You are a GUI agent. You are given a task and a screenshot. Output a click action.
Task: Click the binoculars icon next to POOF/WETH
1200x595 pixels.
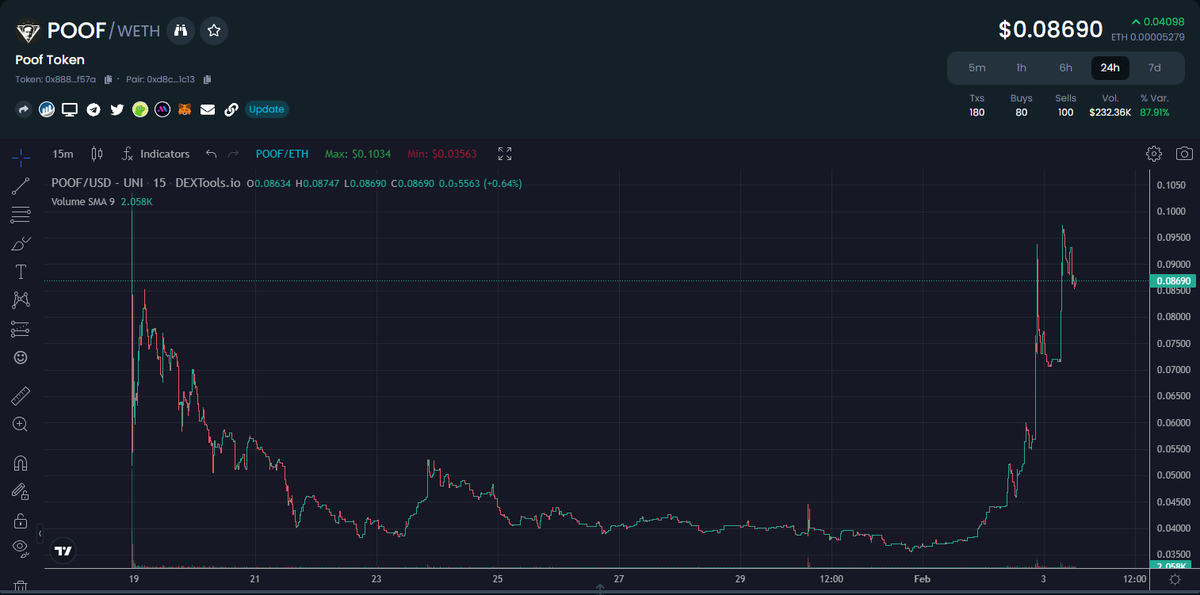181,31
